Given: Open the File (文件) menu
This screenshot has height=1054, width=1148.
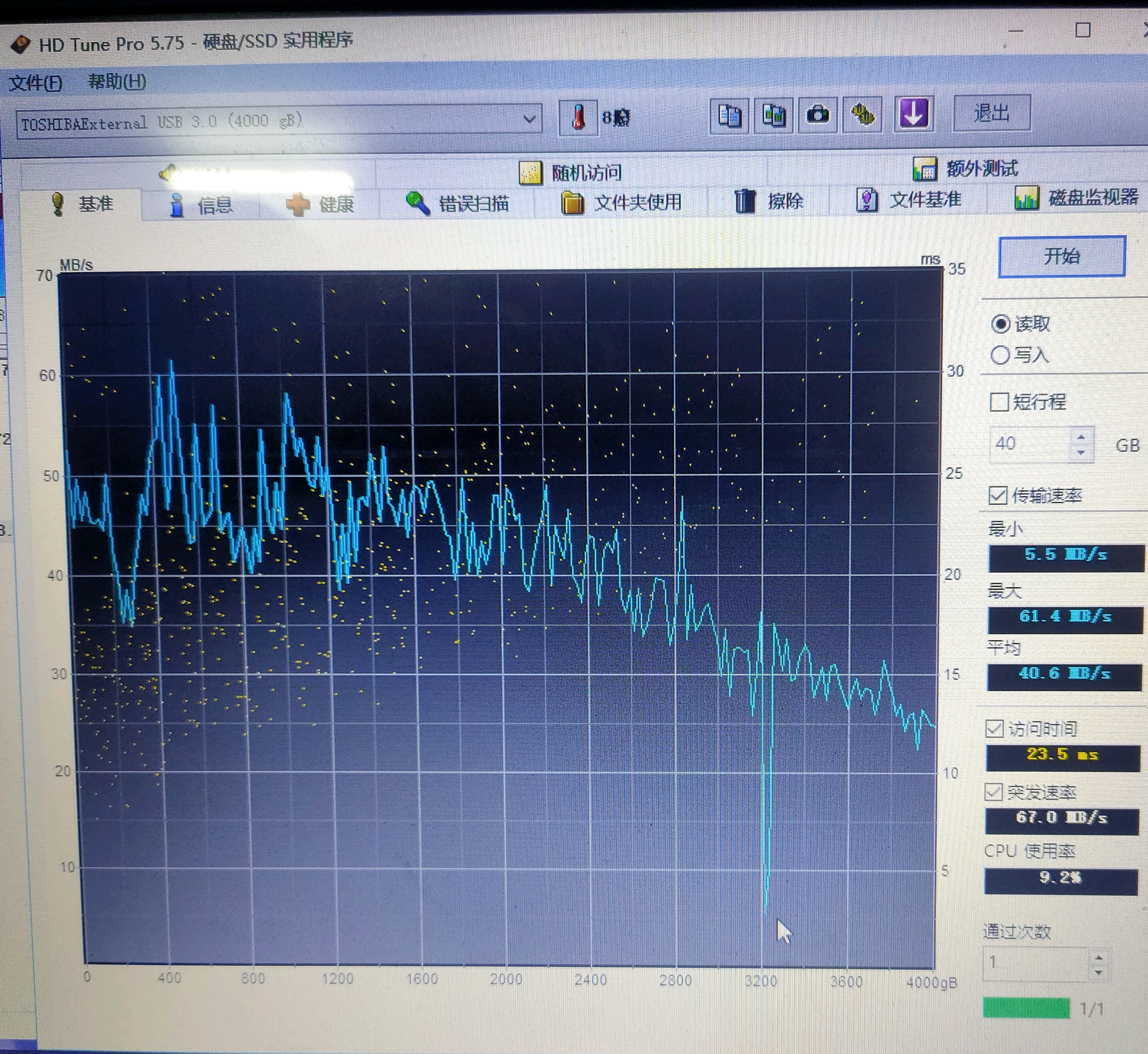Looking at the screenshot, I should pos(36,83).
